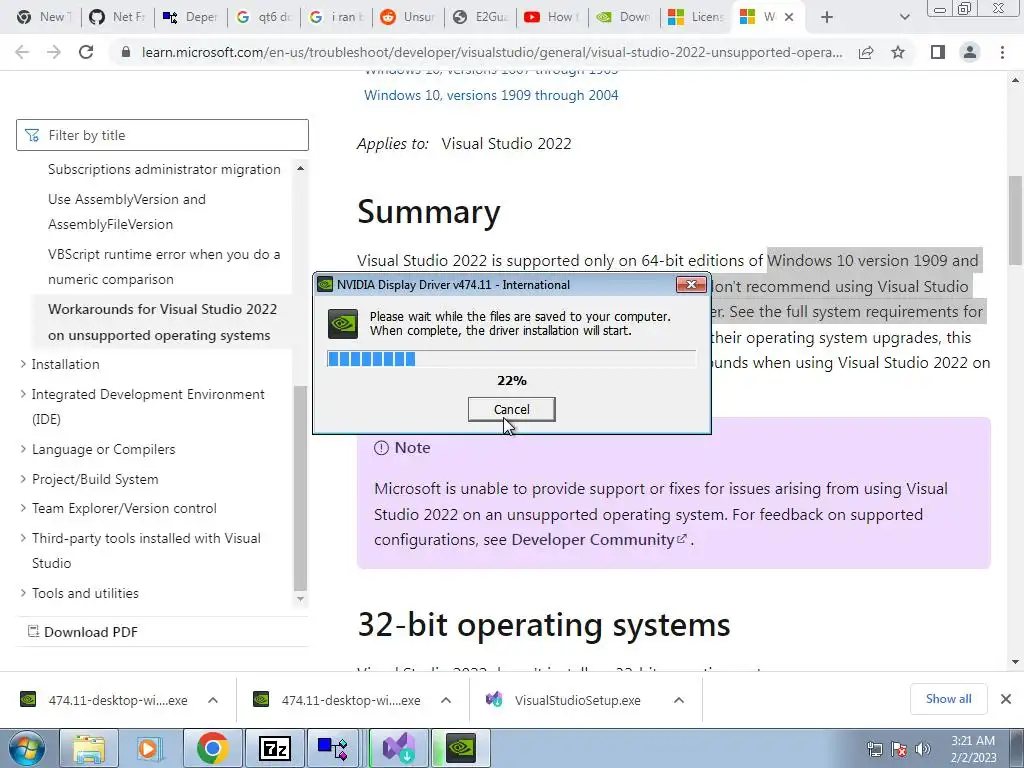This screenshot has height=768, width=1024.
Task: Open first 474.11-desktop download item
Action: (x=104, y=700)
